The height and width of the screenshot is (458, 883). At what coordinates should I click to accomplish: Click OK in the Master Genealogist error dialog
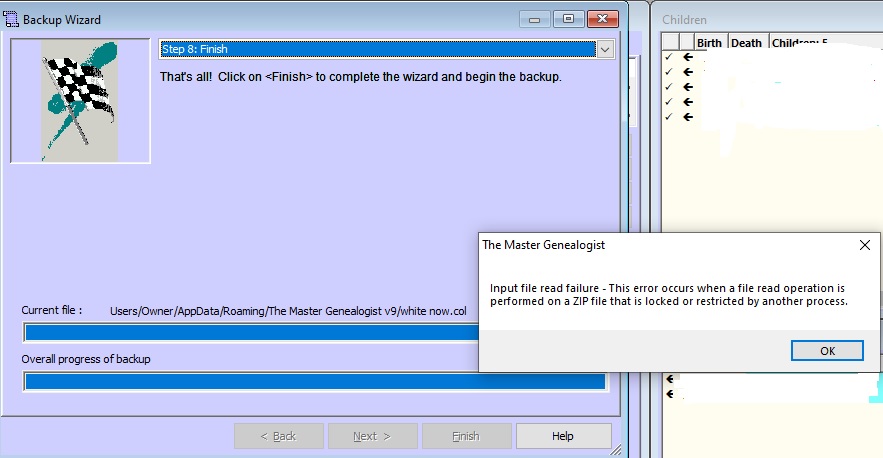[827, 350]
